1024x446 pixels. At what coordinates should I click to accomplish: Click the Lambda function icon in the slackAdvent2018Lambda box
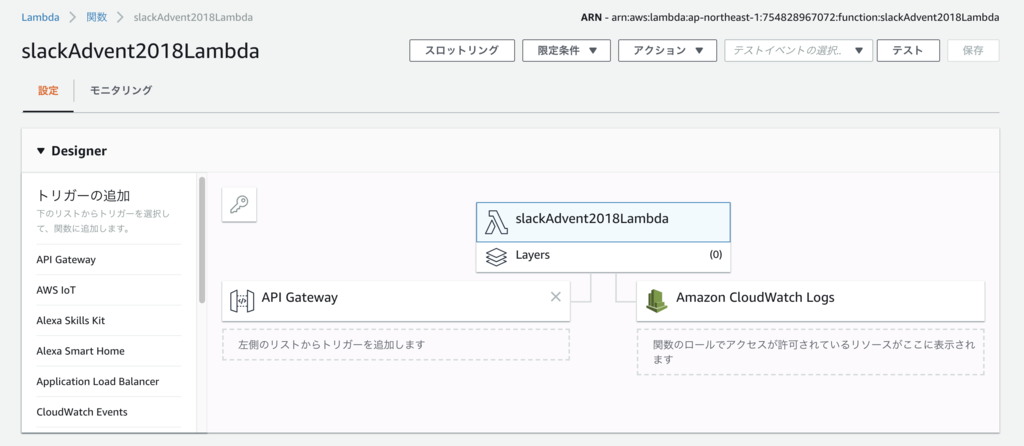point(498,223)
